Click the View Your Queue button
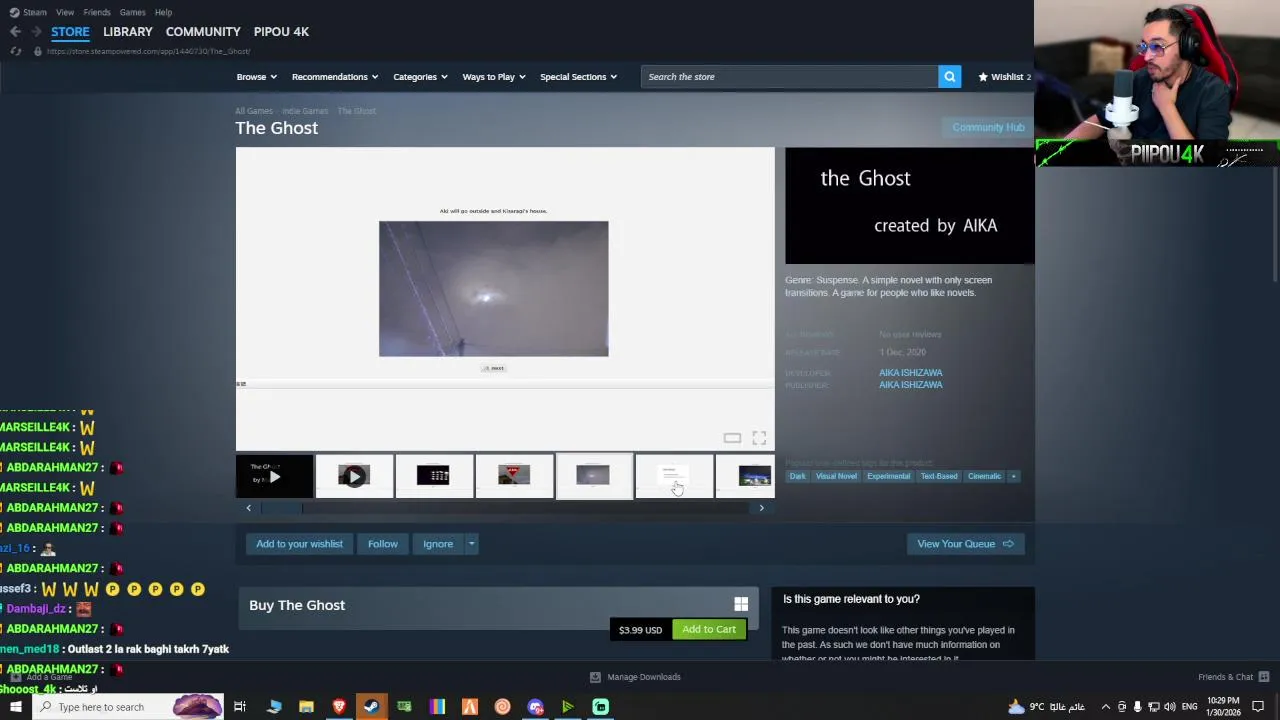The width and height of the screenshot is (1280, 720). pos(965,544)
